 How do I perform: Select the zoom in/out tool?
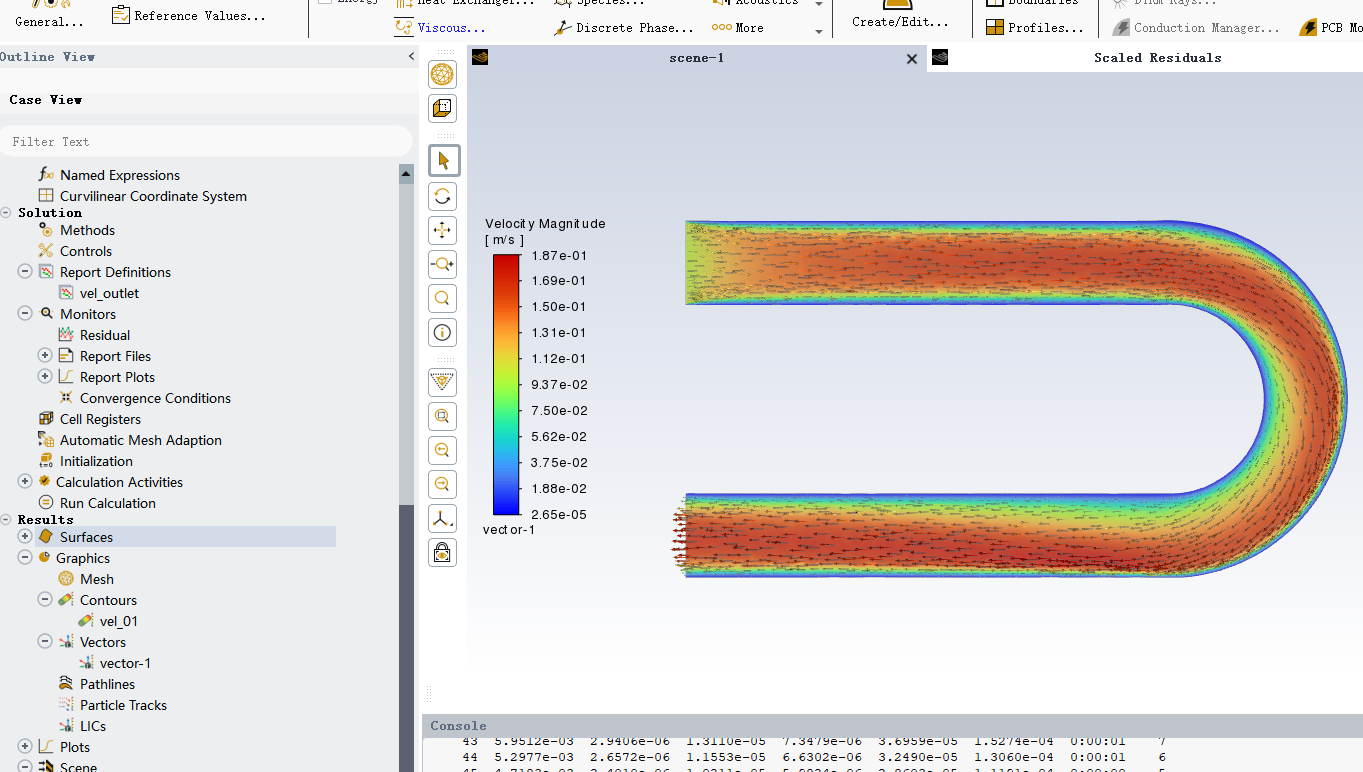click(442, 264)
